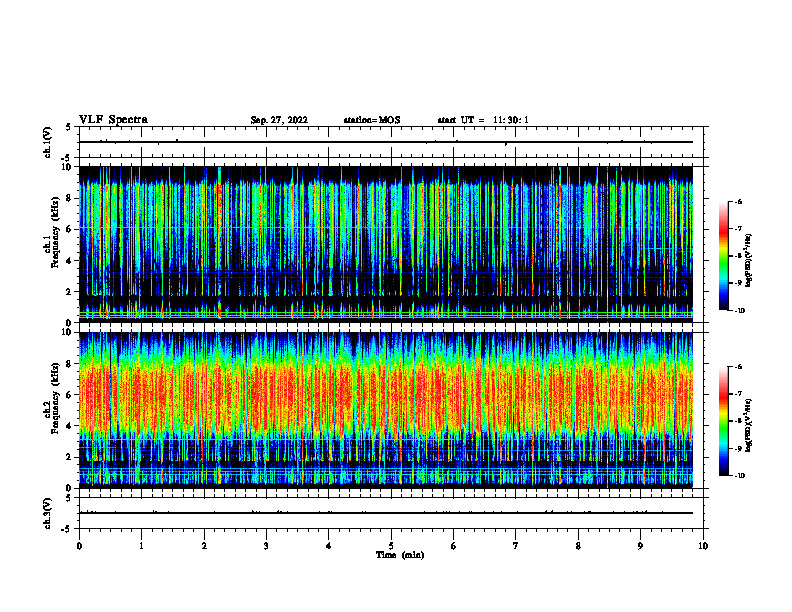Image resolution: width=792 pixels, height=612 pixels.
Task: Click the ch.2 frequency tick "6" kHz
Action: (70, 395)
